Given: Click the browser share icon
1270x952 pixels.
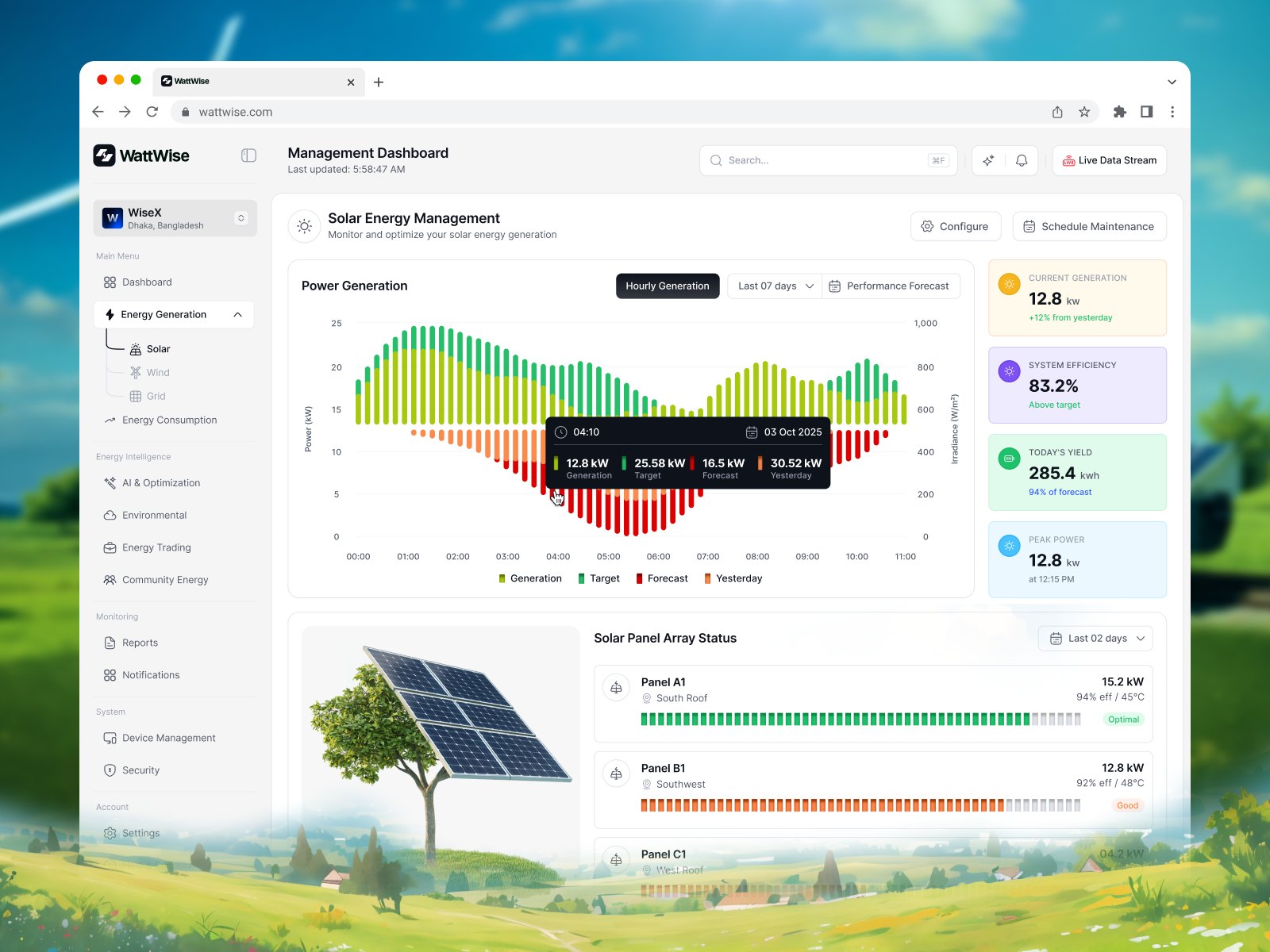Looking at the screenshot, I should tap(1057, 112).
